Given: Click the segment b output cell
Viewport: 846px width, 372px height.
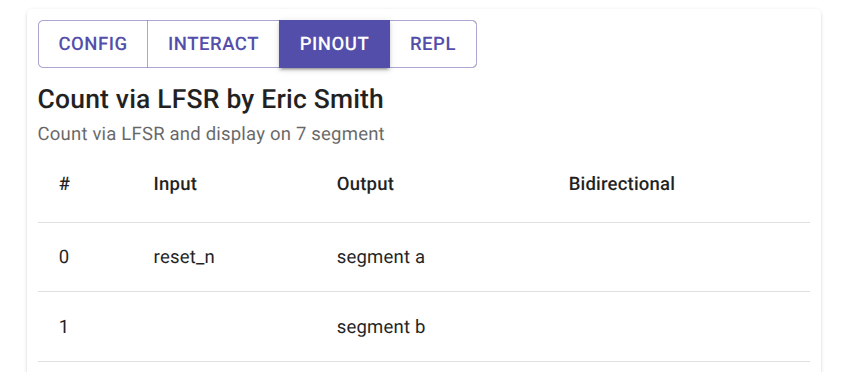Looking at the screenshot, I should [381, 327].
